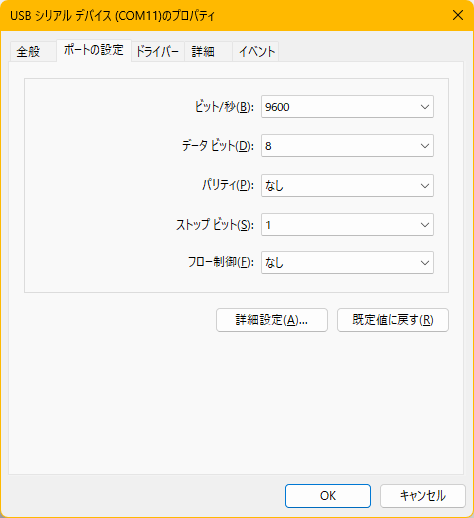Image resolution: width=474 pixels, height=518 pixels.
Task: Confirm with the OK button
Action: (328, 496)
